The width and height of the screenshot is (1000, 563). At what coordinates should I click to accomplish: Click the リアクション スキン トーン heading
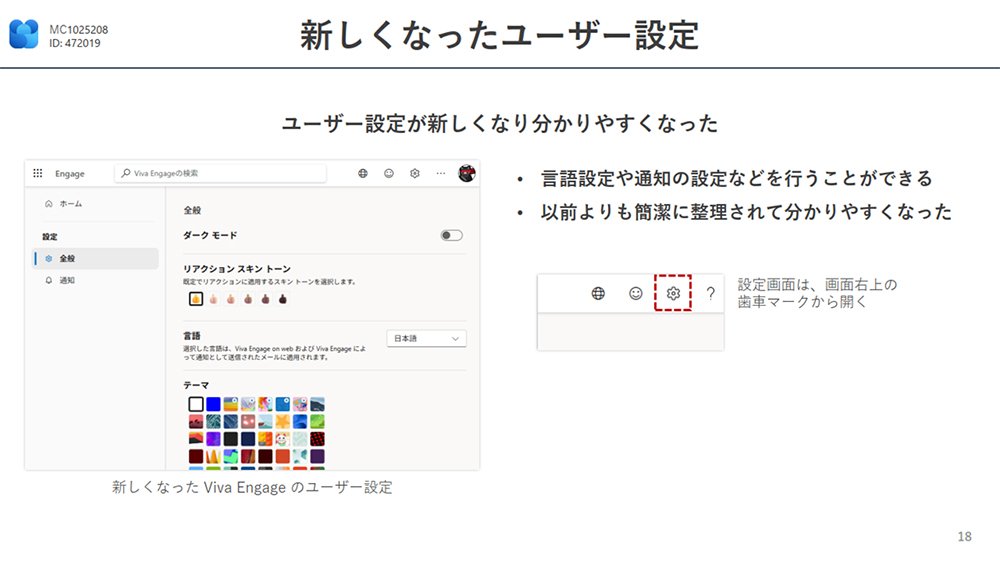237,269
